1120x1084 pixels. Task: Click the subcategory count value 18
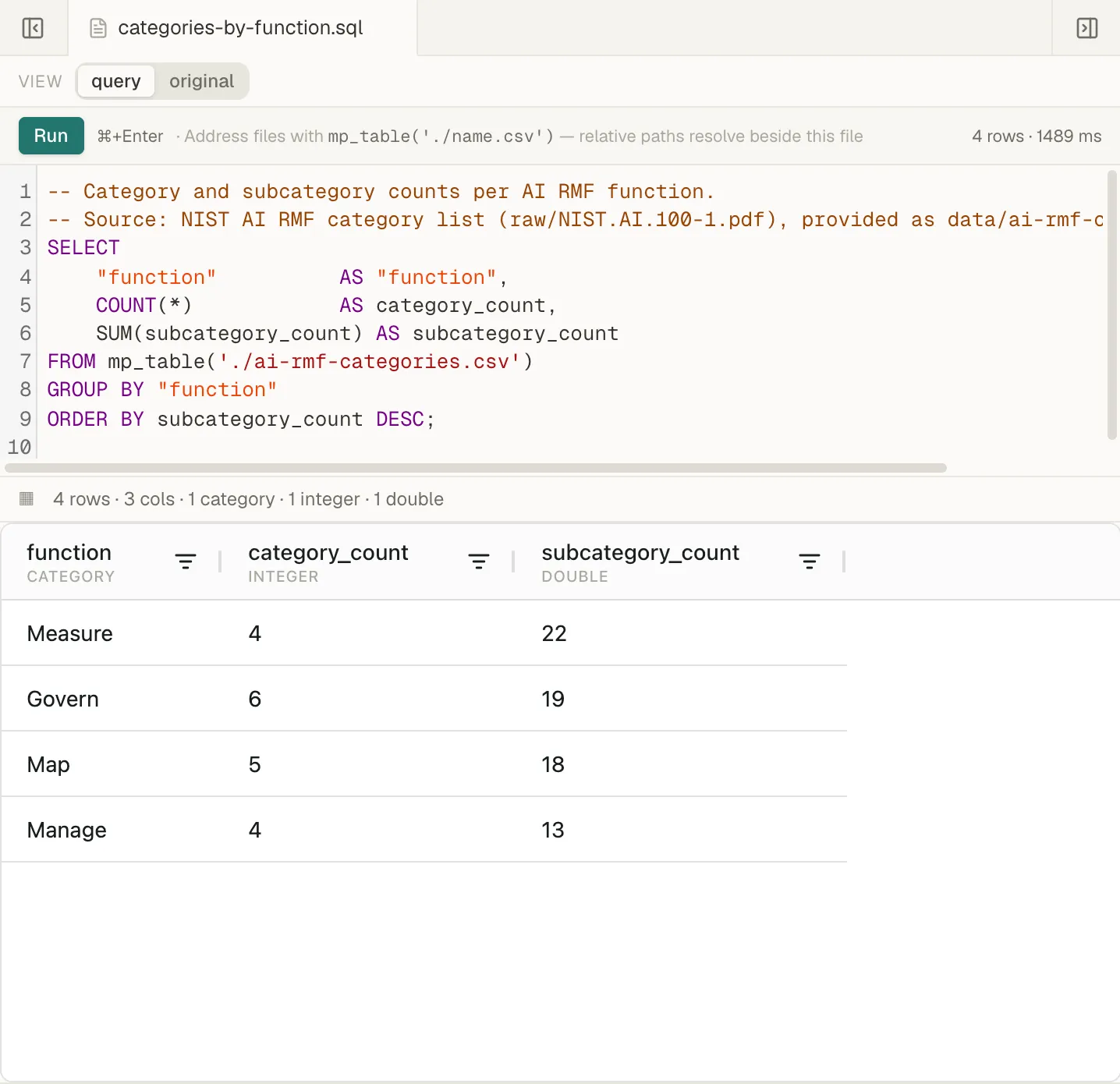click(553, 764)
